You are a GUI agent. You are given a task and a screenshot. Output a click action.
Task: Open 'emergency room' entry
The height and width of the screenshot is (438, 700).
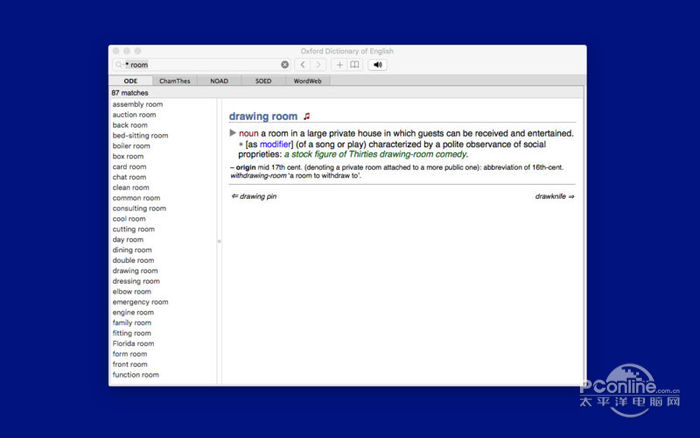140,302
